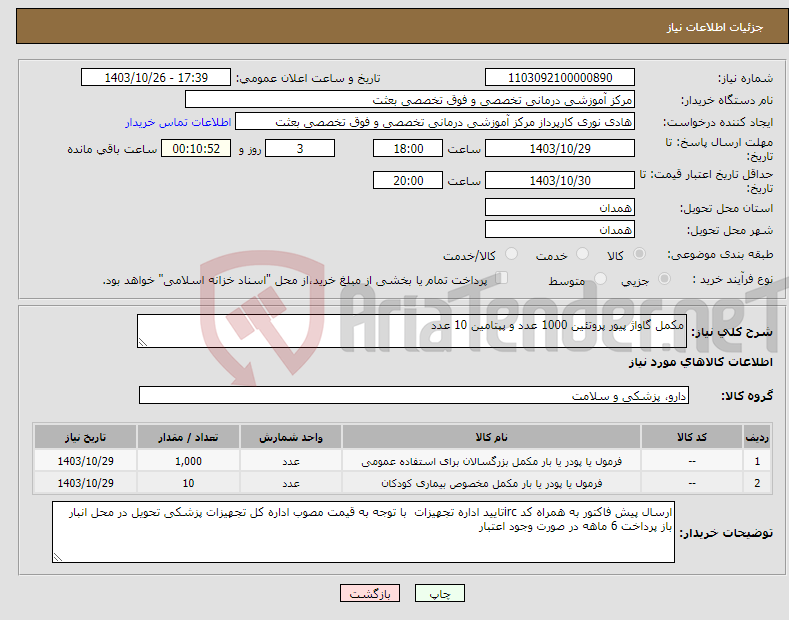This screenshot has height=620, width=789.
Task: Click the announcement date field 1403/10/26 - 17:39
Action: point(156,78)
